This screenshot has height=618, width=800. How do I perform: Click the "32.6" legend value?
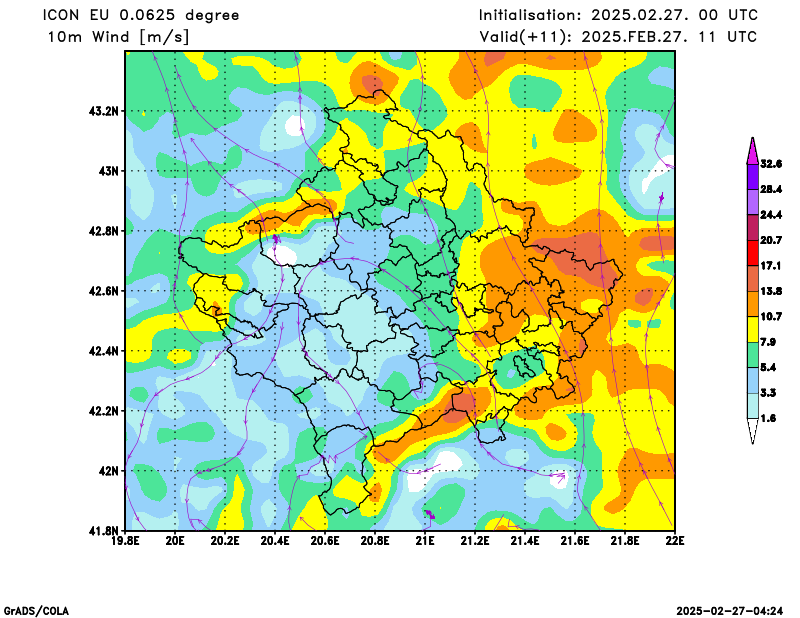[x=771, y=164]
